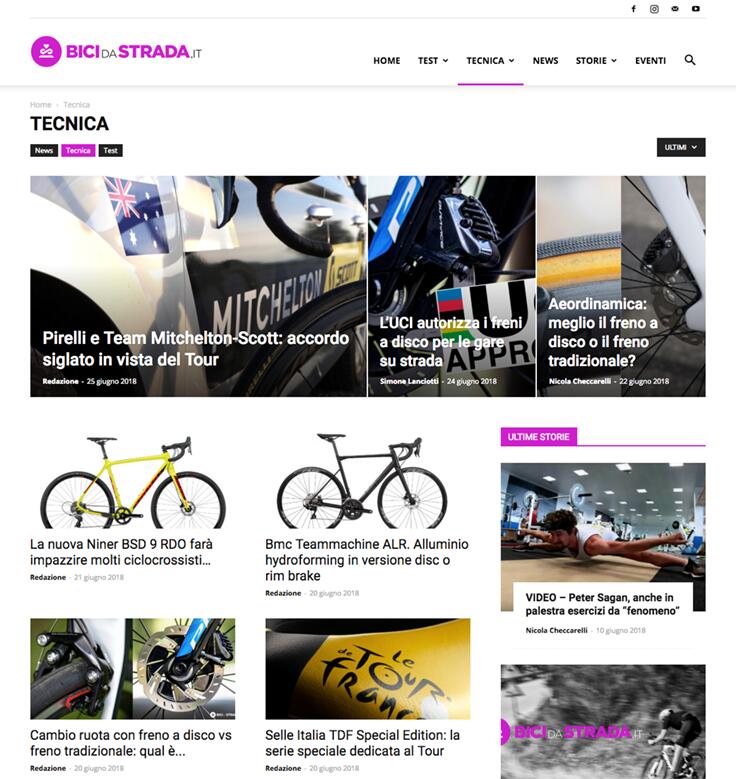Click the search magnifier icon
736x779 pixels.
pyautogui.click(x=690, y=60)
